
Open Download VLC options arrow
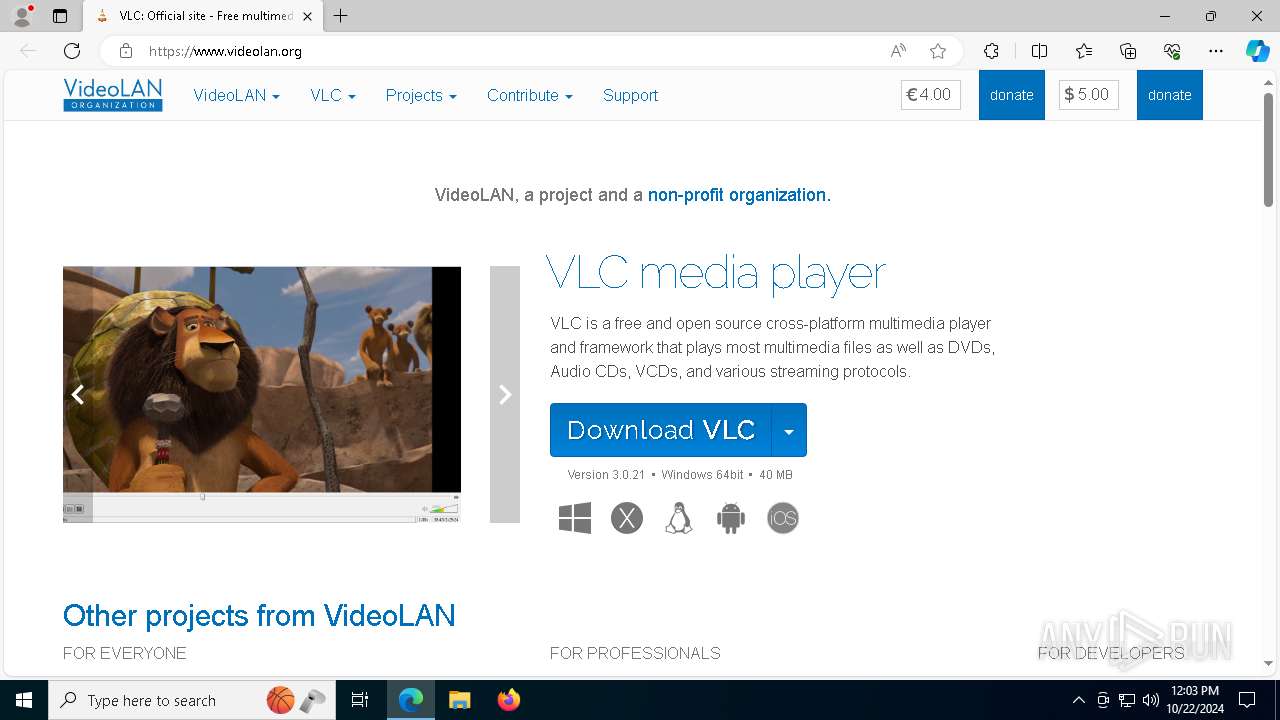[x=789, y=430]
